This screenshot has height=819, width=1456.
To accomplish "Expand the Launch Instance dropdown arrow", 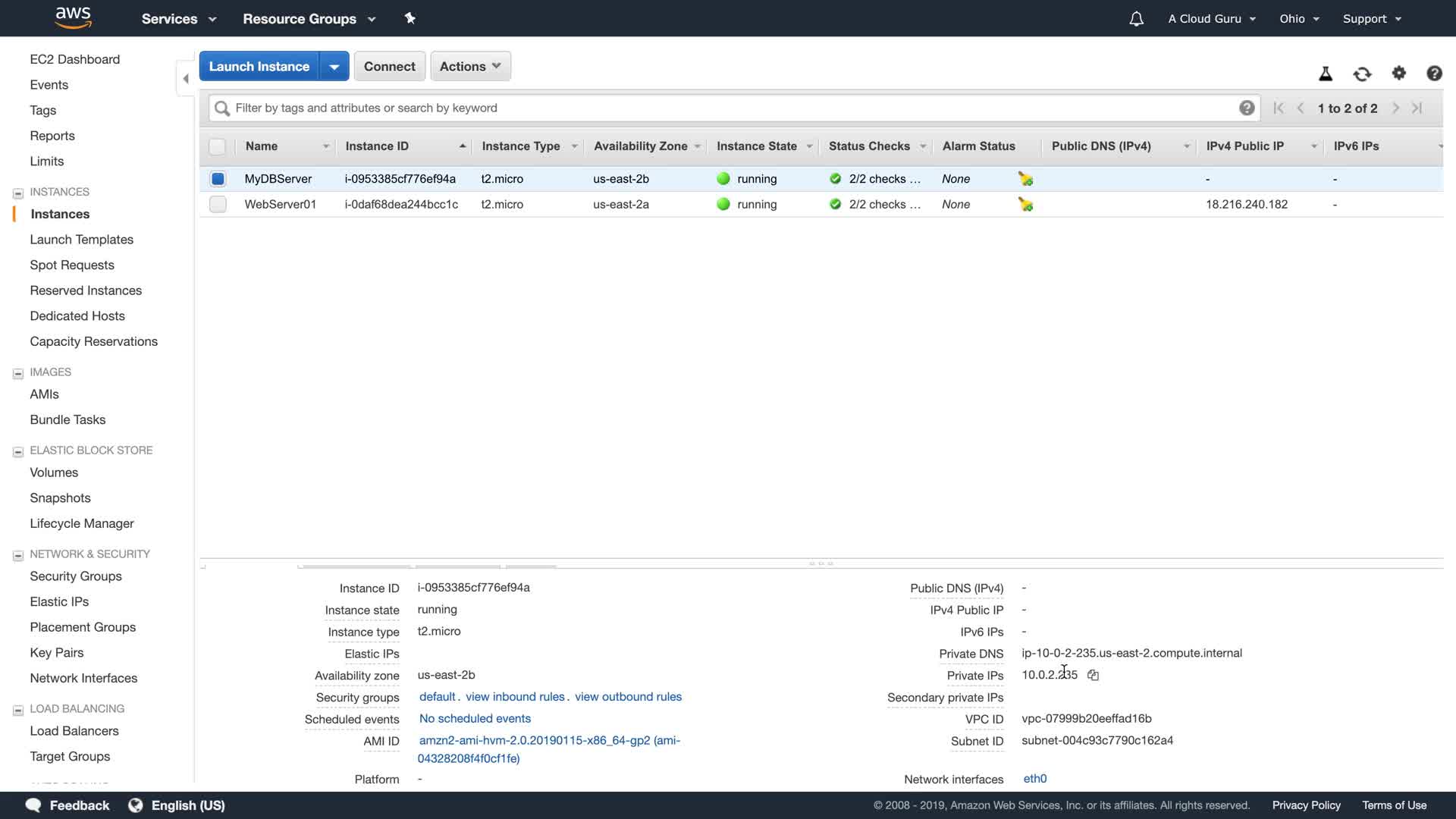I will tap(334, 66).
